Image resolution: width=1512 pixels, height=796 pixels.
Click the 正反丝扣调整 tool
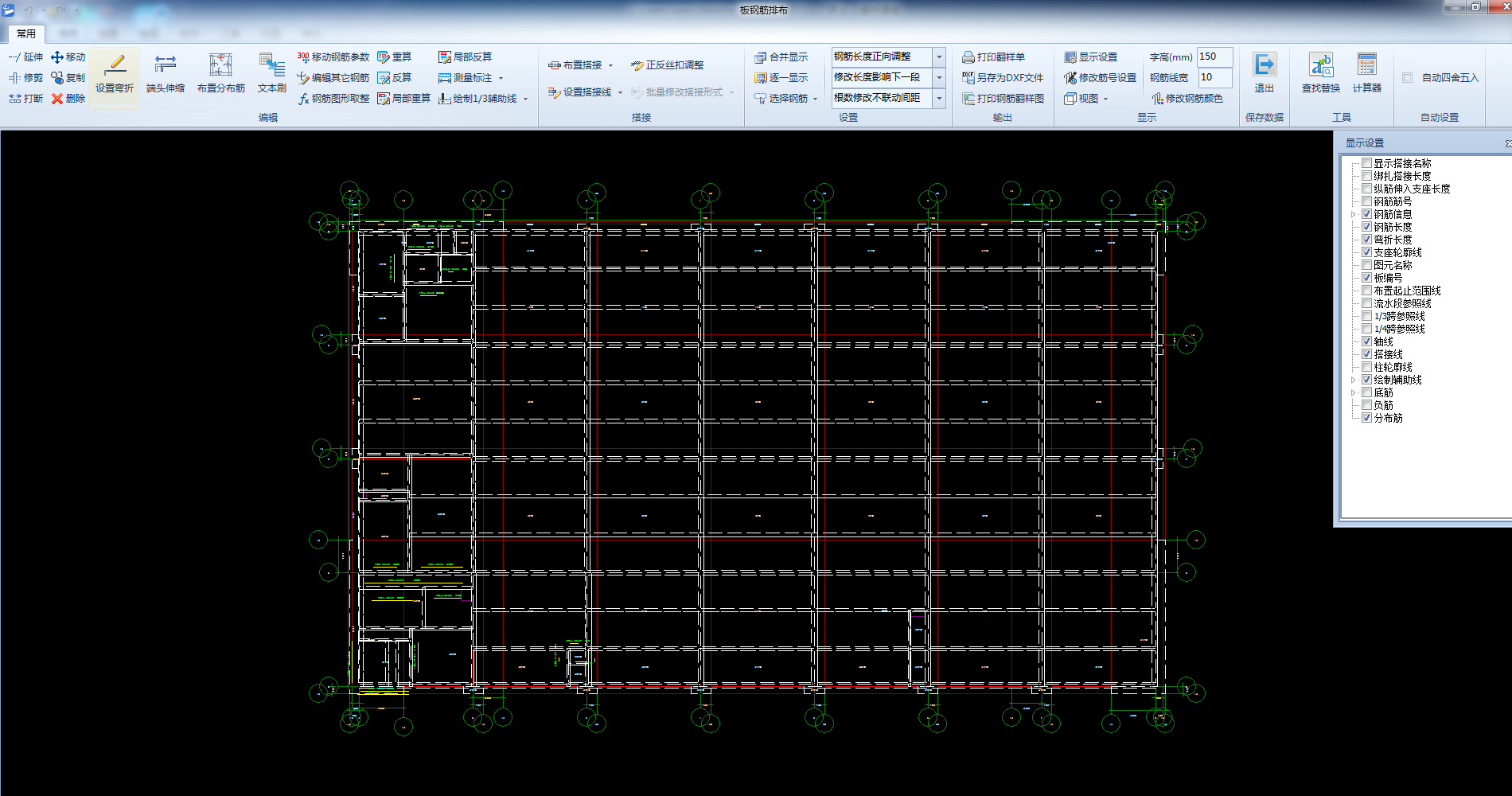pos(668,65)
